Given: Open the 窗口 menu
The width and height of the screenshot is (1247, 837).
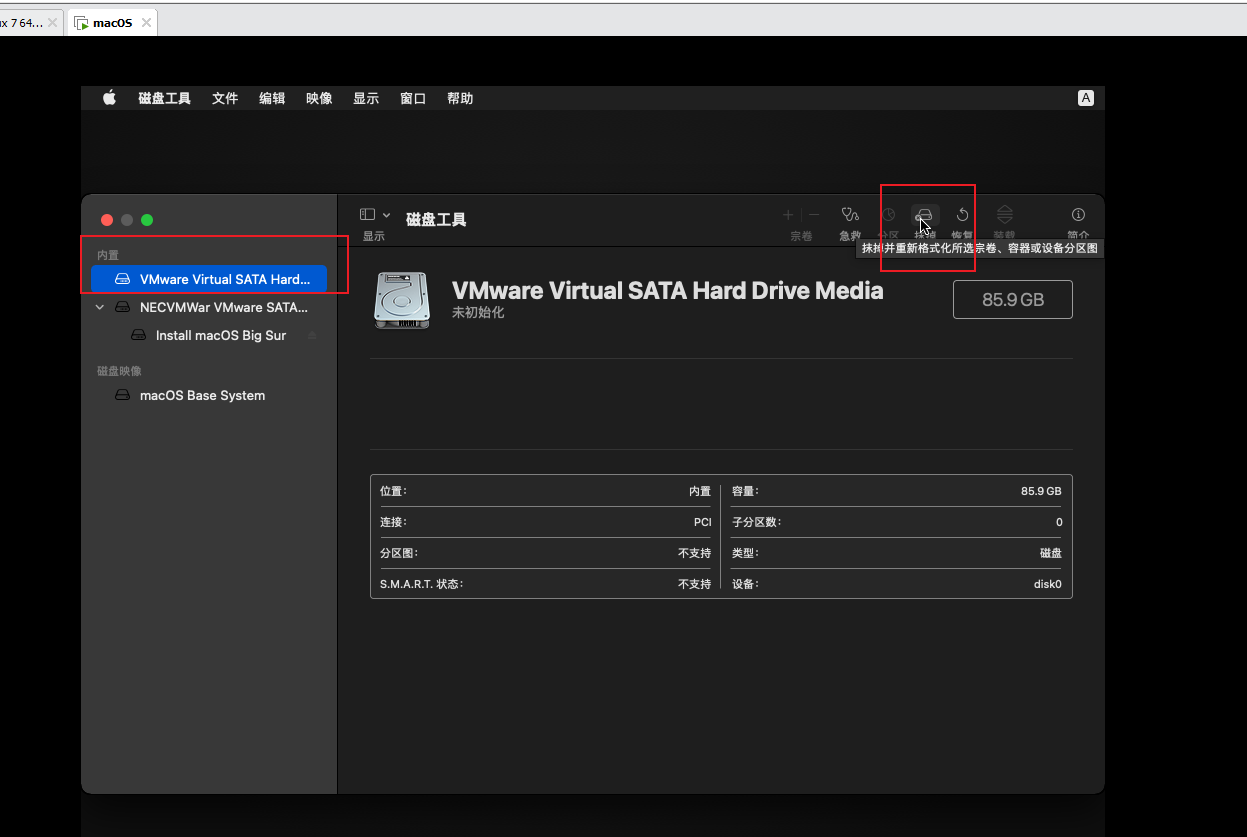Looking at the screenshot, I should tap(413, 98).
